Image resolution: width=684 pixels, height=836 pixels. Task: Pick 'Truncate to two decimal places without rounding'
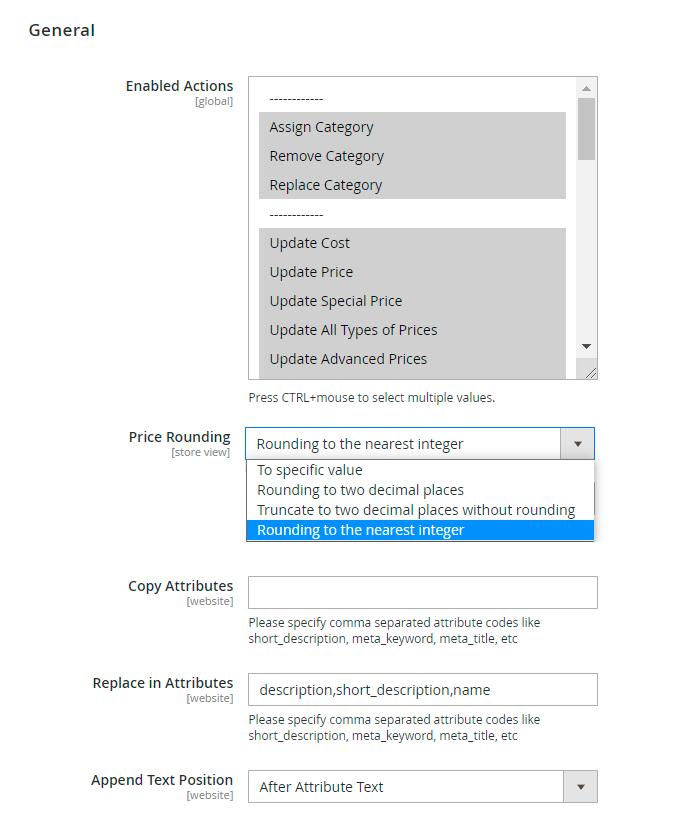[x=416, y=510]
